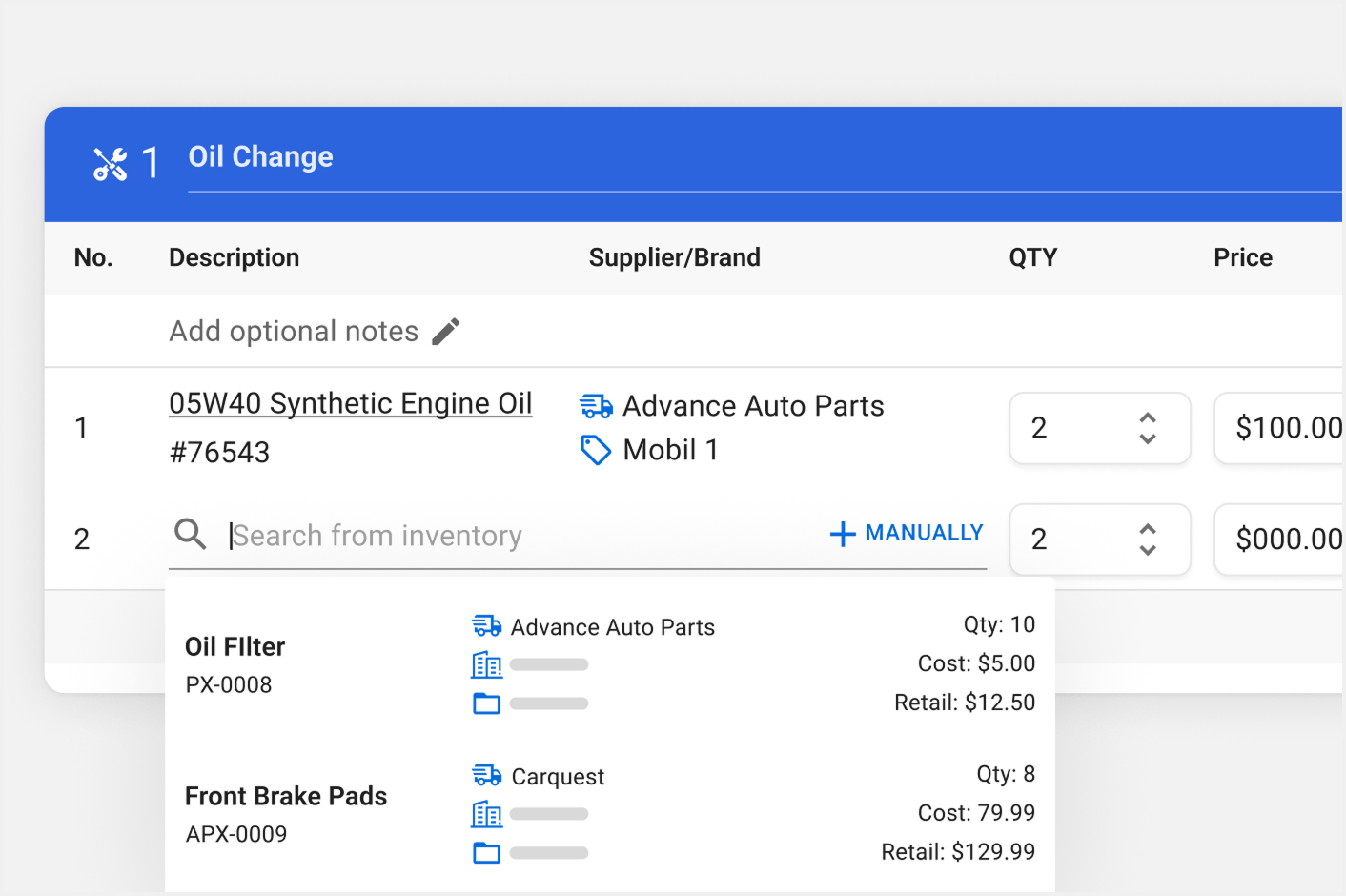This screenshot has width=1346, height=896.
Task: Click Add optional notes text
Action: 294,331
